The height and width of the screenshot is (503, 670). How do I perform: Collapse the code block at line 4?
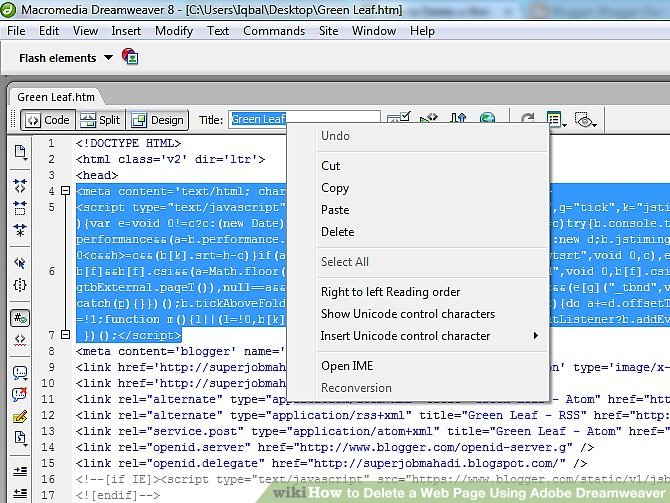pos(66,190)
